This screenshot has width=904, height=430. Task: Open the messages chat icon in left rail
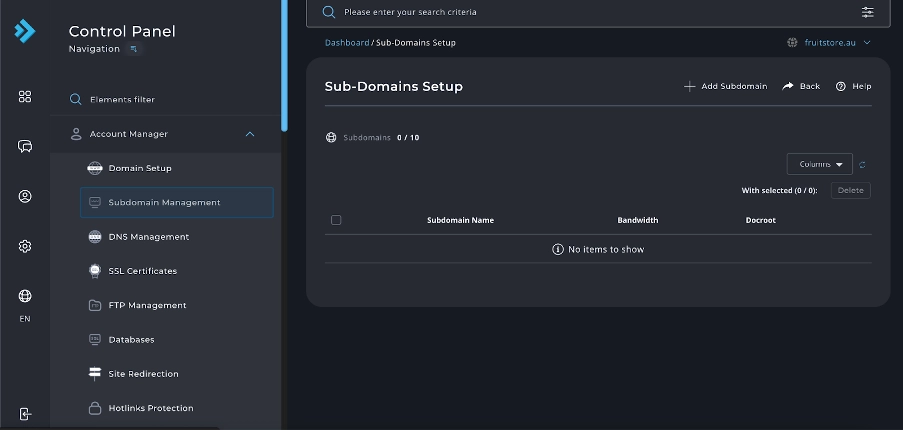[x=25, y=146]
